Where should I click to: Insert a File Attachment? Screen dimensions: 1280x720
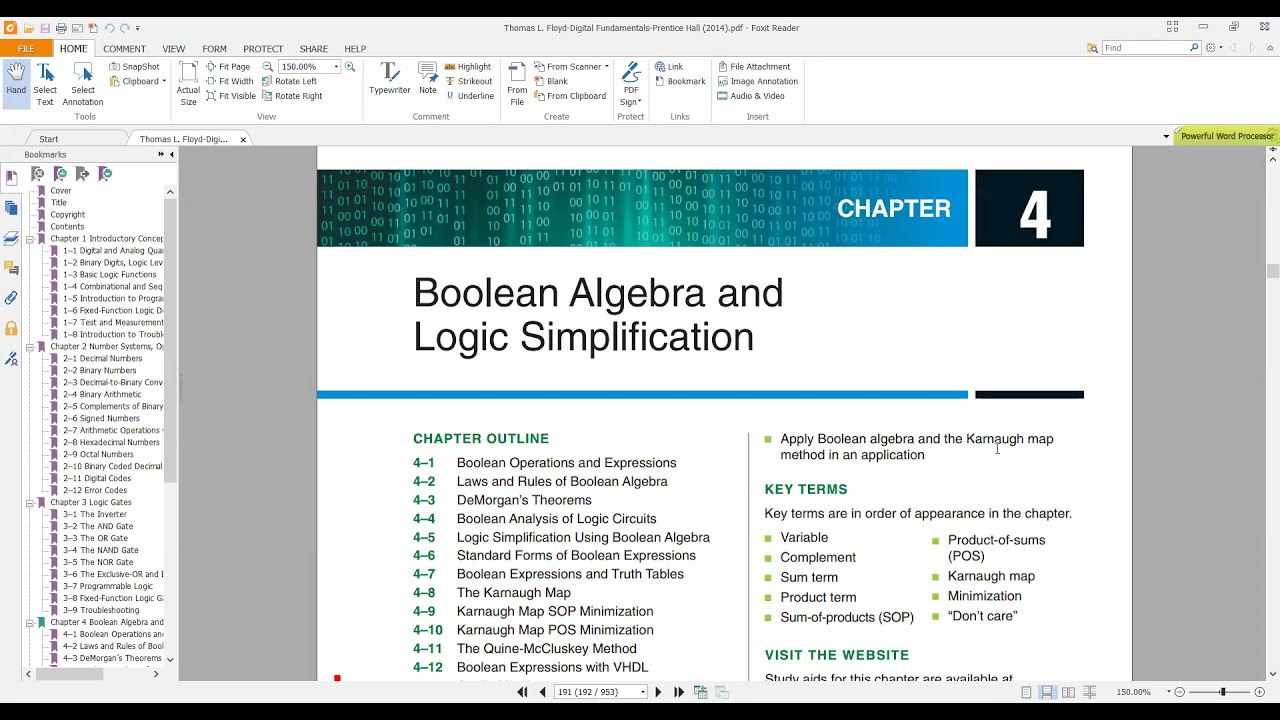(x=754, y=67)
